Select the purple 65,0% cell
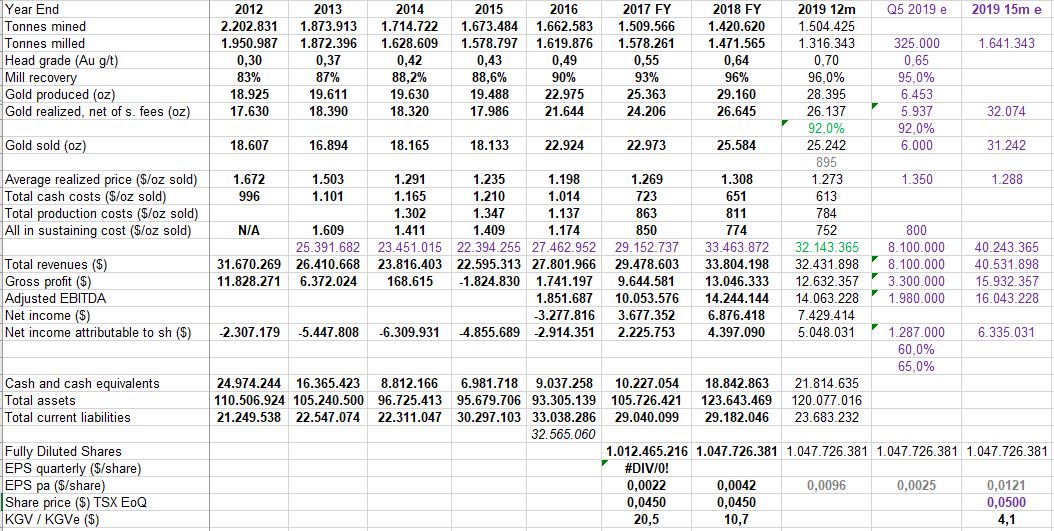The height and width of the screenshot is (531, 1054). click(x=918, y=366)
